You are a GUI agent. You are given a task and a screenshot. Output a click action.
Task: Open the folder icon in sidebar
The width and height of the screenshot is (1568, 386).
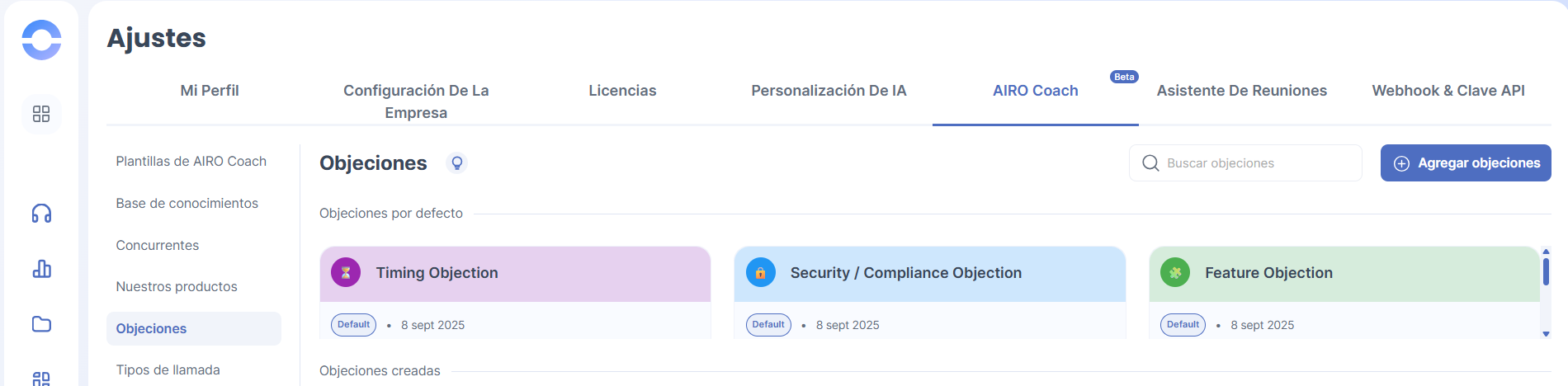(x=41, y=324)
